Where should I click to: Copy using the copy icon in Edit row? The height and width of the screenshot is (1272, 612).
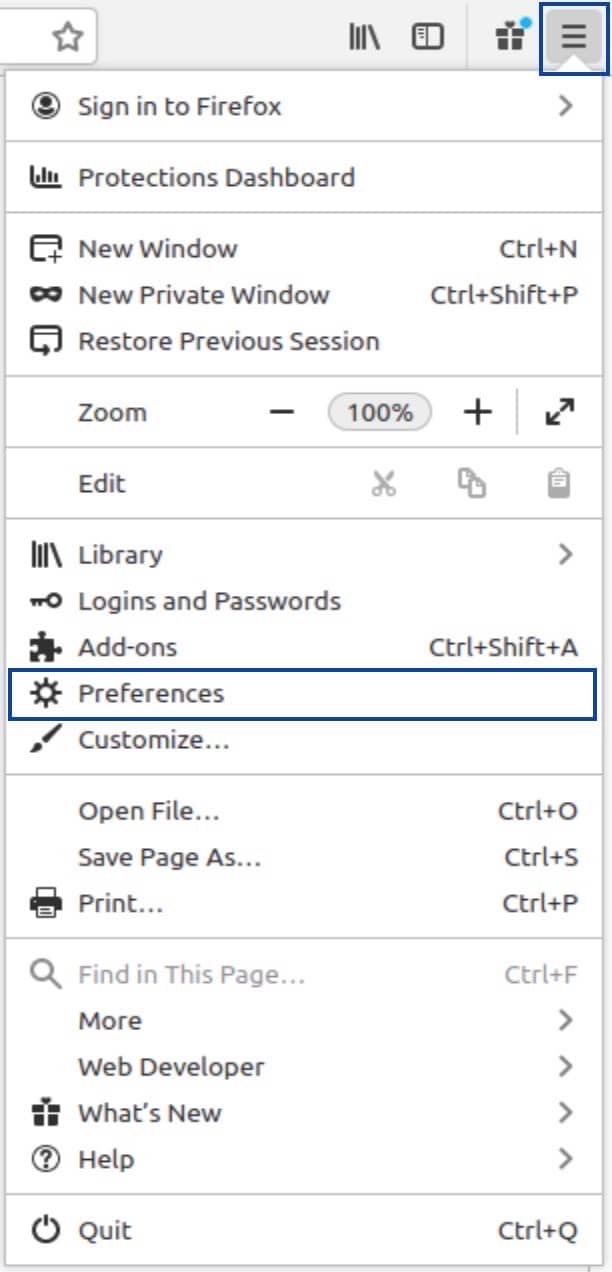pyautogui.click(x=472, y=483)
